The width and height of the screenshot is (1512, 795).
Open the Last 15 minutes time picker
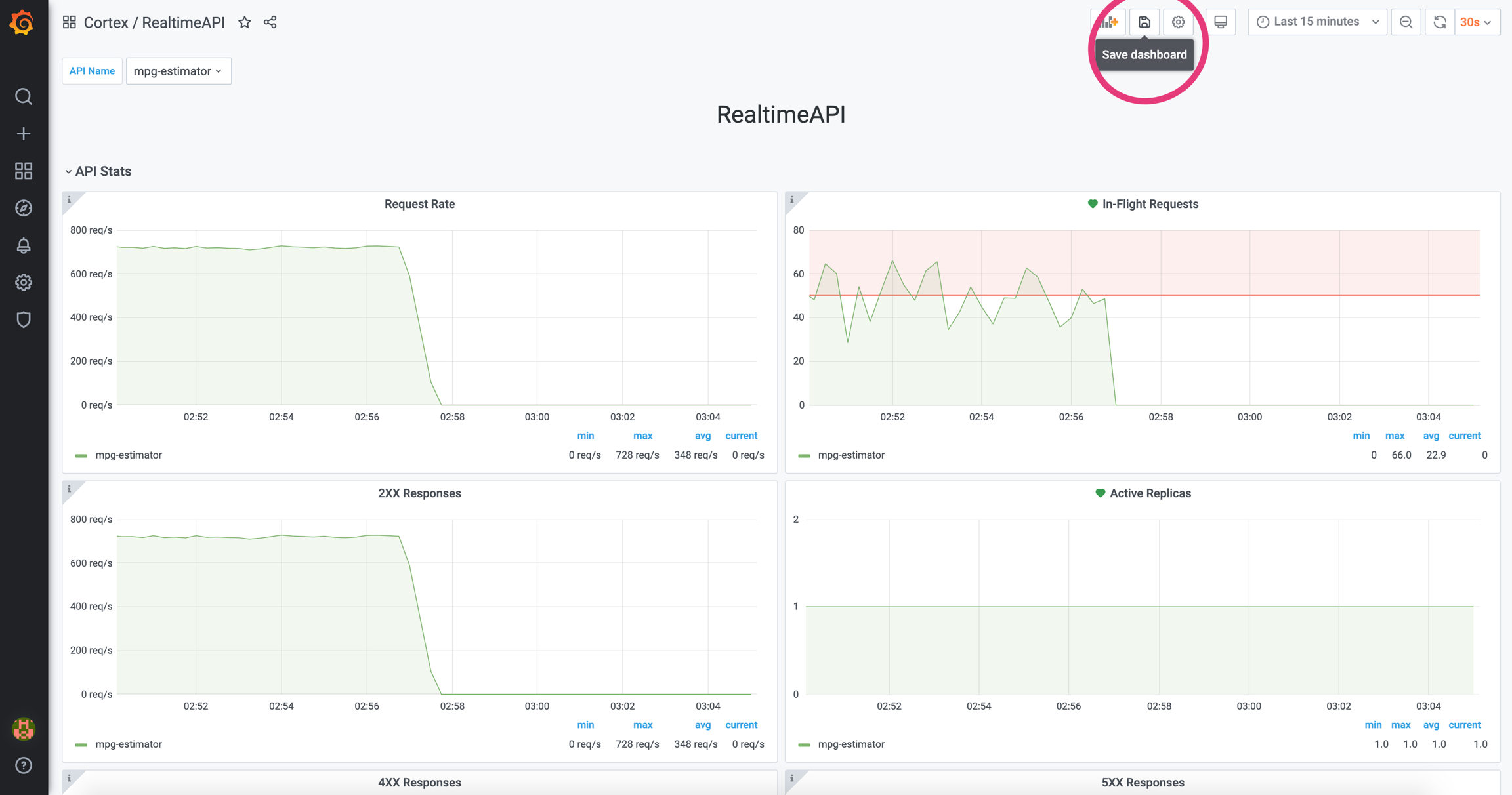[1316, 22]
